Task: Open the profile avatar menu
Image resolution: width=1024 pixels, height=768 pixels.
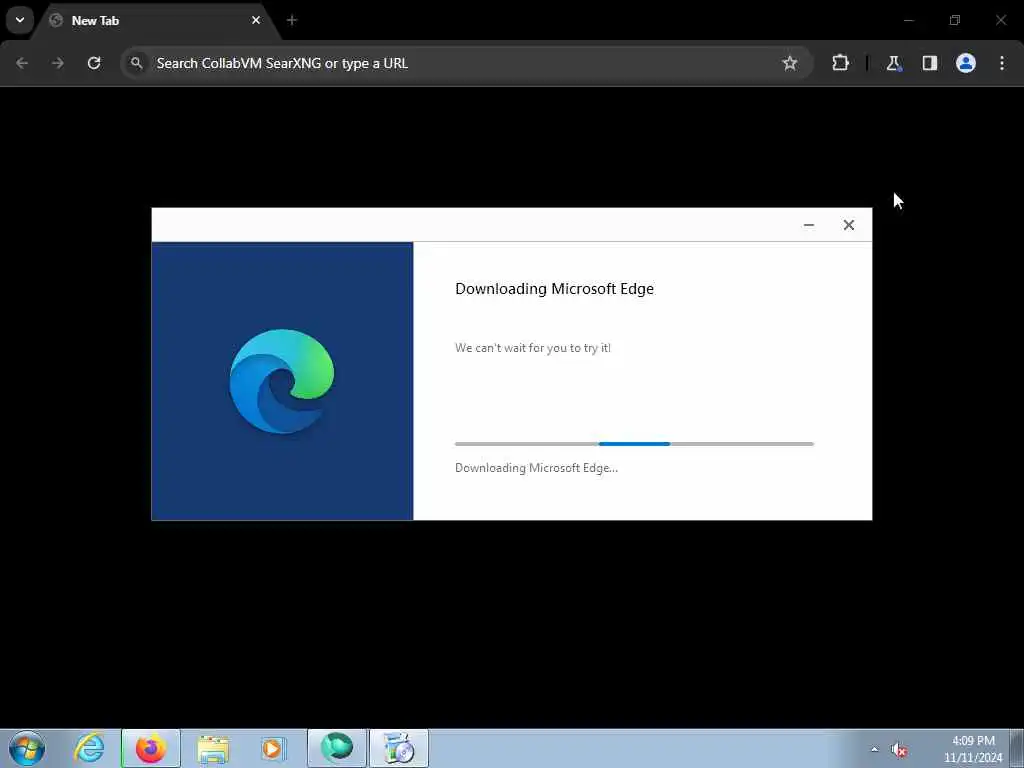Action: pyautogui.click(x=966, y=63)
